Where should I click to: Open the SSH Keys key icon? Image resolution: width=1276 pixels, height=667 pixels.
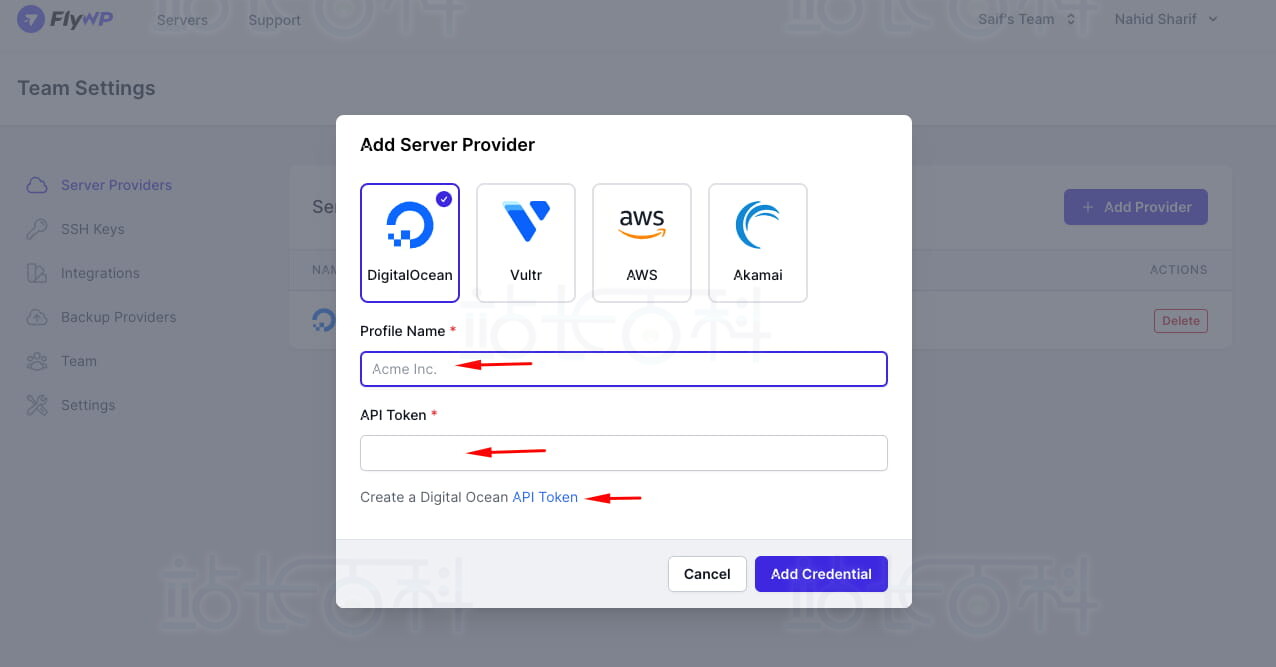click(x=37, y=229)
